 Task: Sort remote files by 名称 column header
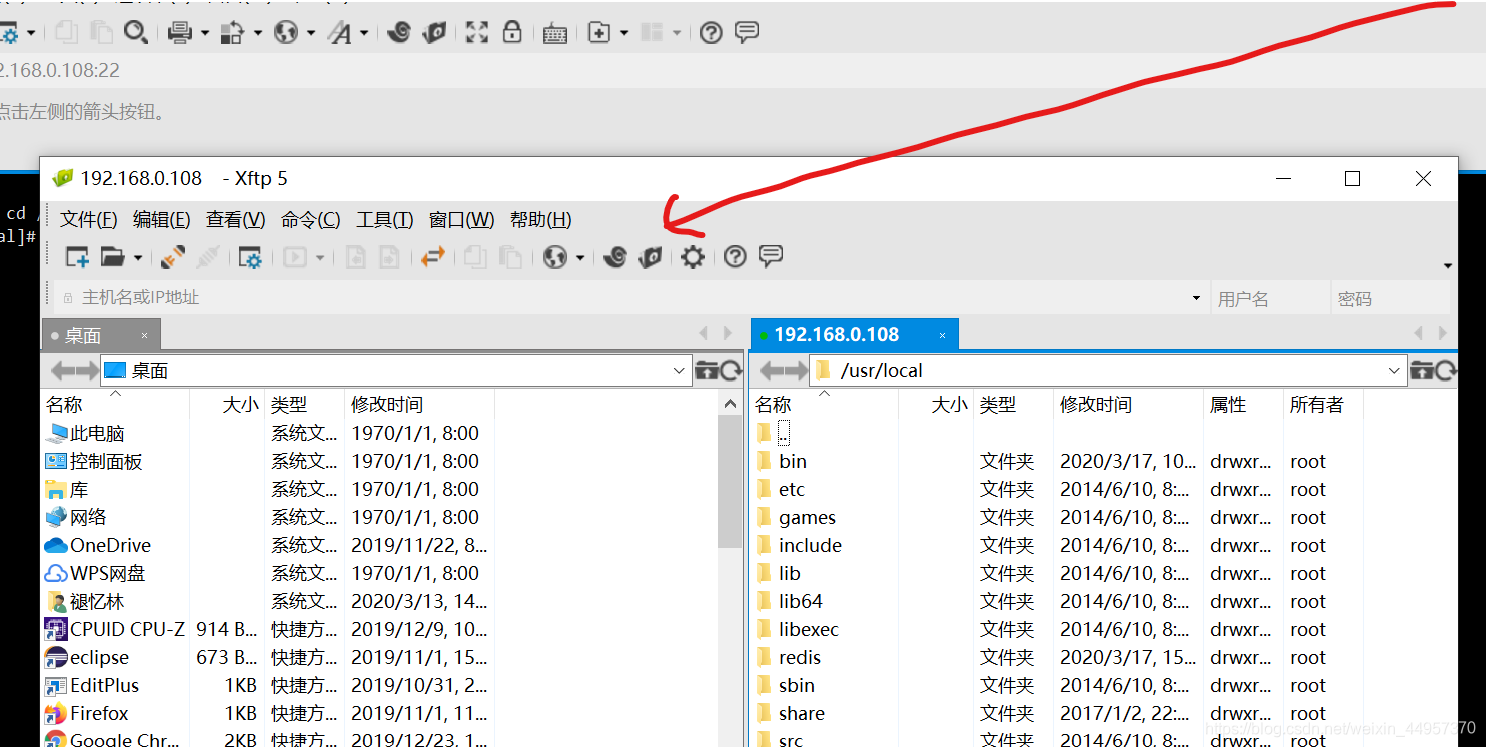pyautogui.click(x=824, y=405)
